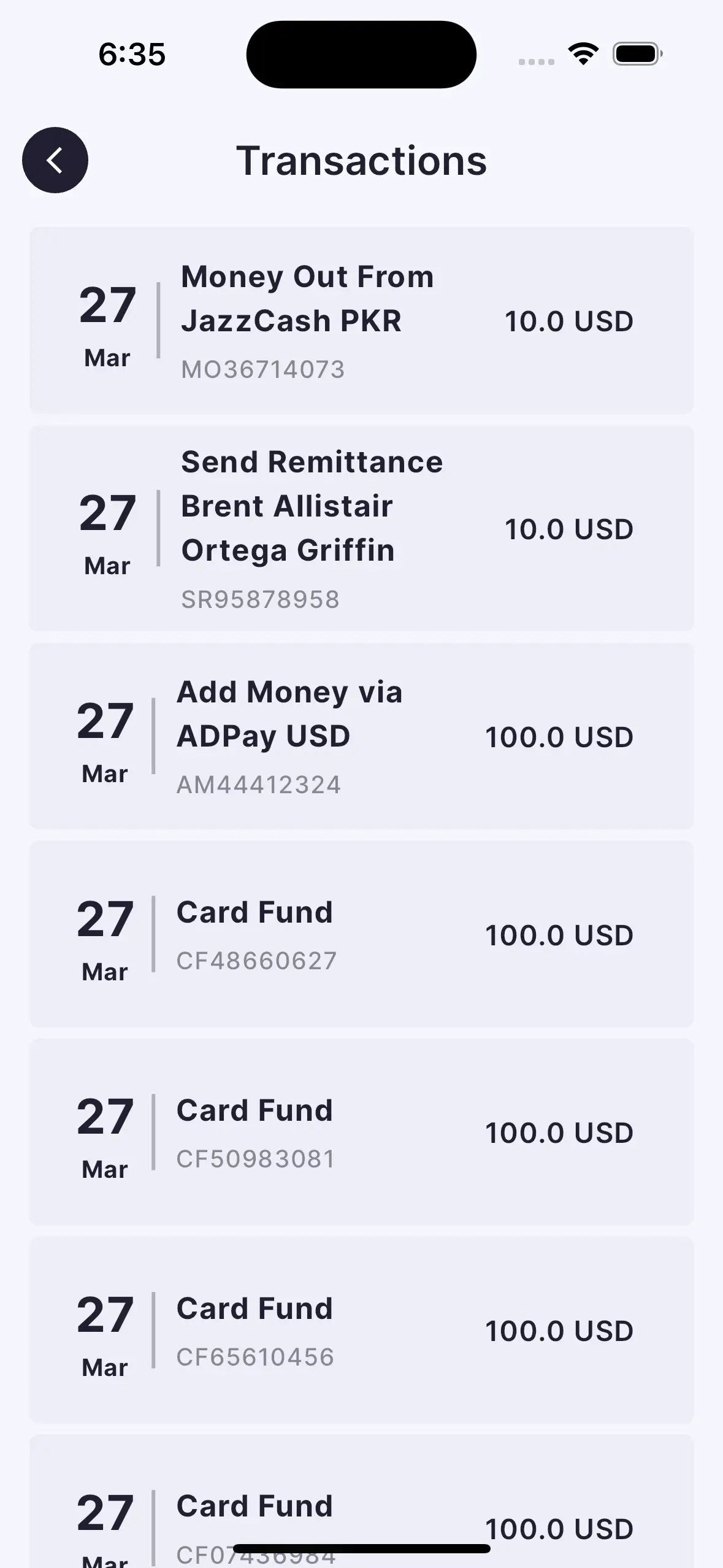Screen dimensions: 723x1568
Task: Tap transaction ID MO36714073
Action: 262,370
